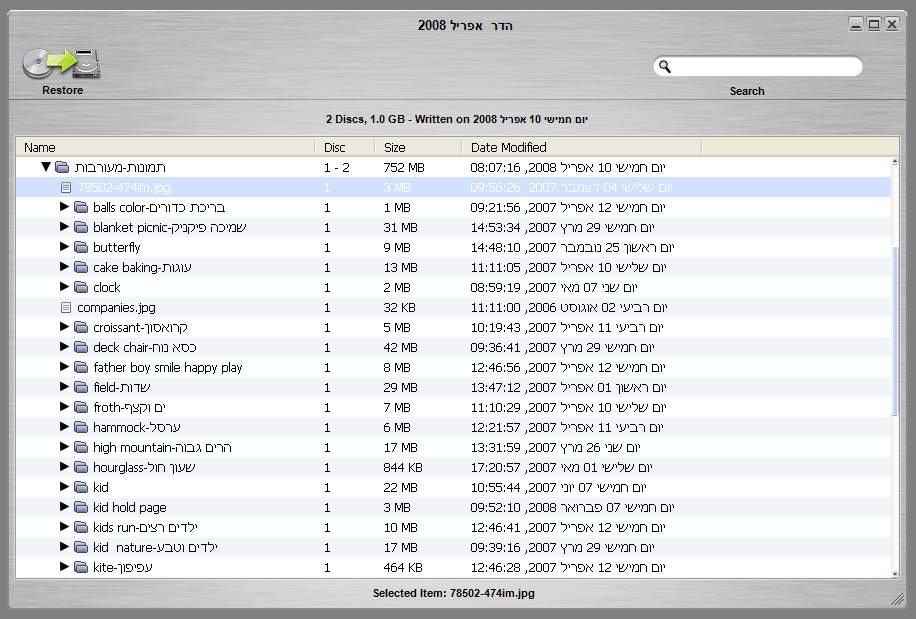Expand the field folder
The width and height of the screenshot is (916, 619).
pos(64,387)
